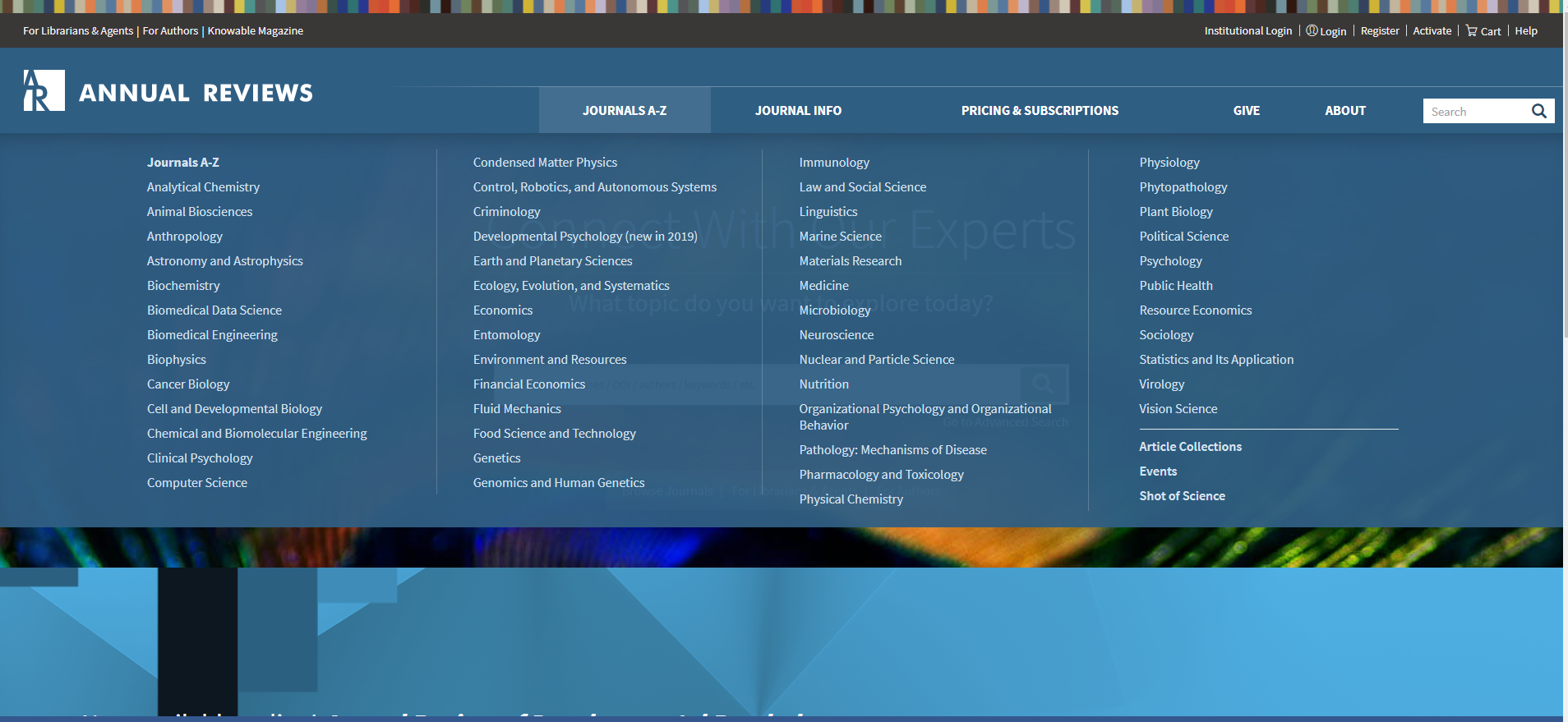The width and height of the screenshot is (1568, 722).
Task: Click the Annual Reviews AR logo
Action: coord(44,90)
